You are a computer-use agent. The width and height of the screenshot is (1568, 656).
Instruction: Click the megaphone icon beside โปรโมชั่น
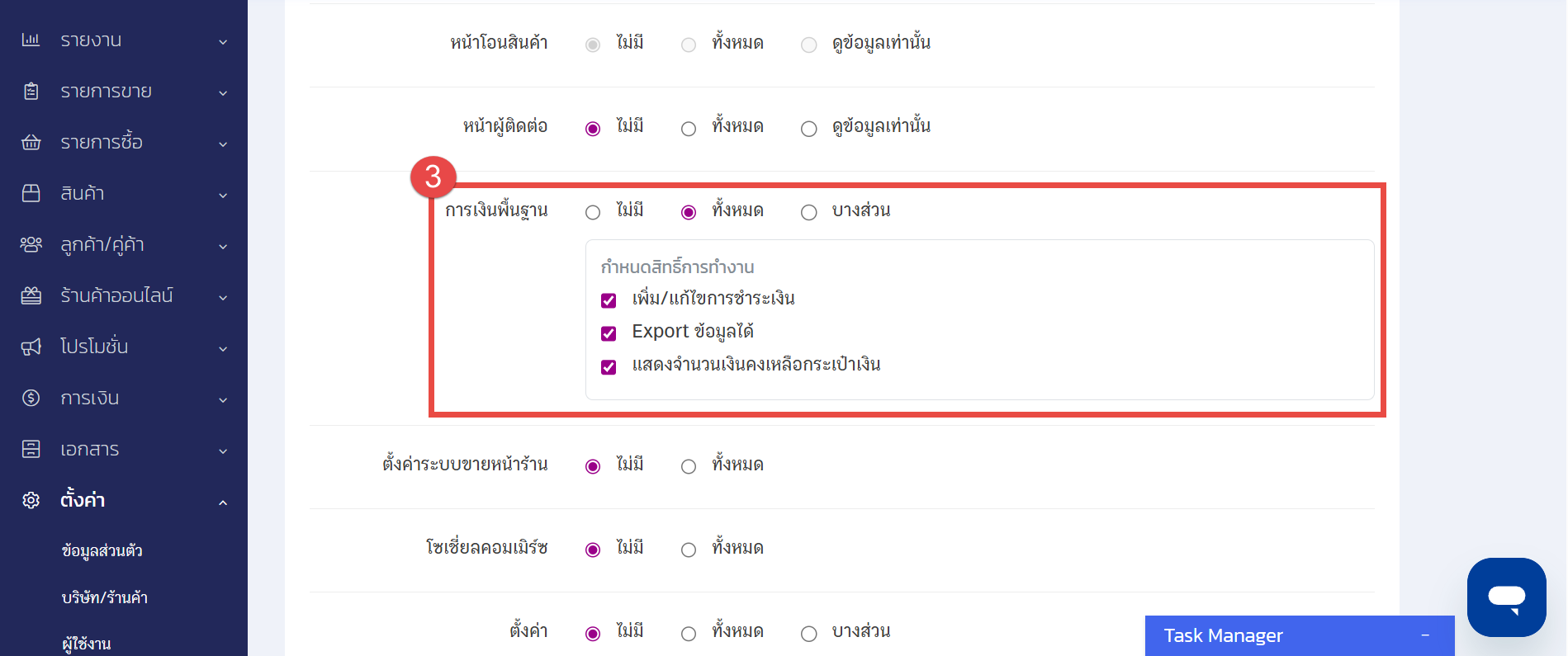[x=31, y=347]
